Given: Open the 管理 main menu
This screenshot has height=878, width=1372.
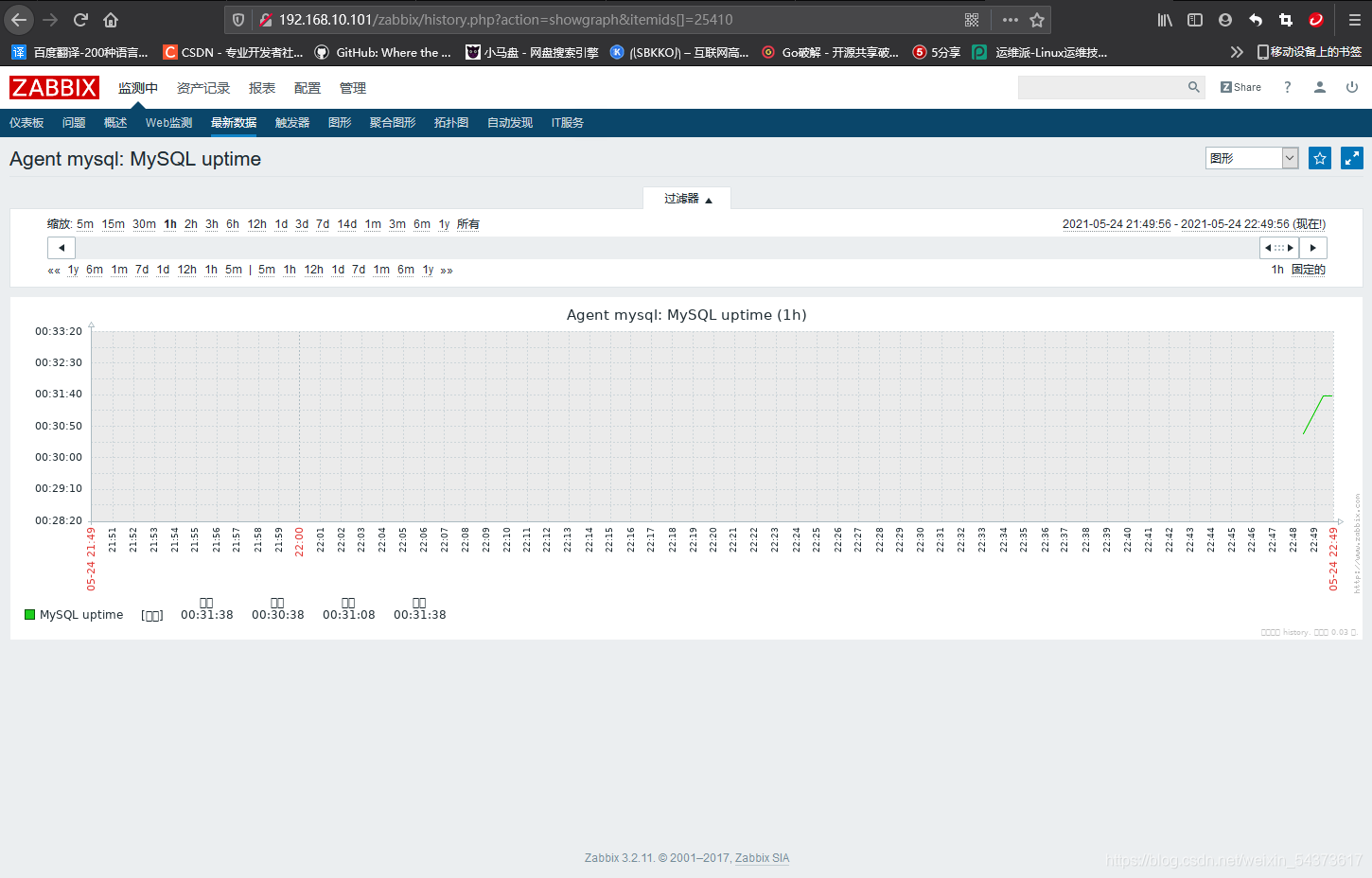Looking at the screenshot, I should [x=353, y=88].
